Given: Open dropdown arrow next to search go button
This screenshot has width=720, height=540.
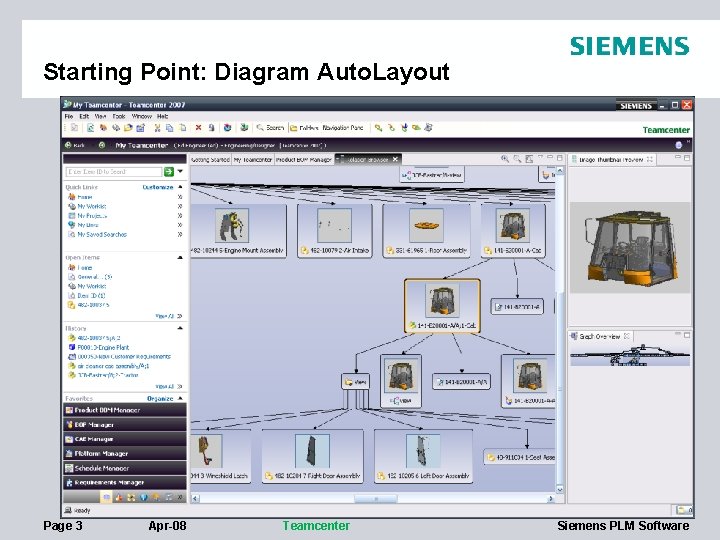Looking at the screenshot, I should [180, 171].
